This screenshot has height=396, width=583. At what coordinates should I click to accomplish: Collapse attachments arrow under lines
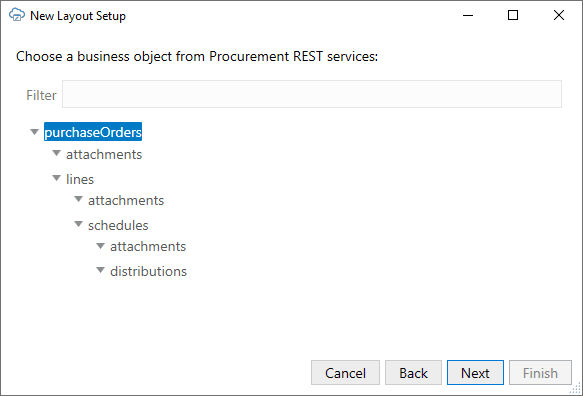click(x=78, y=199)
